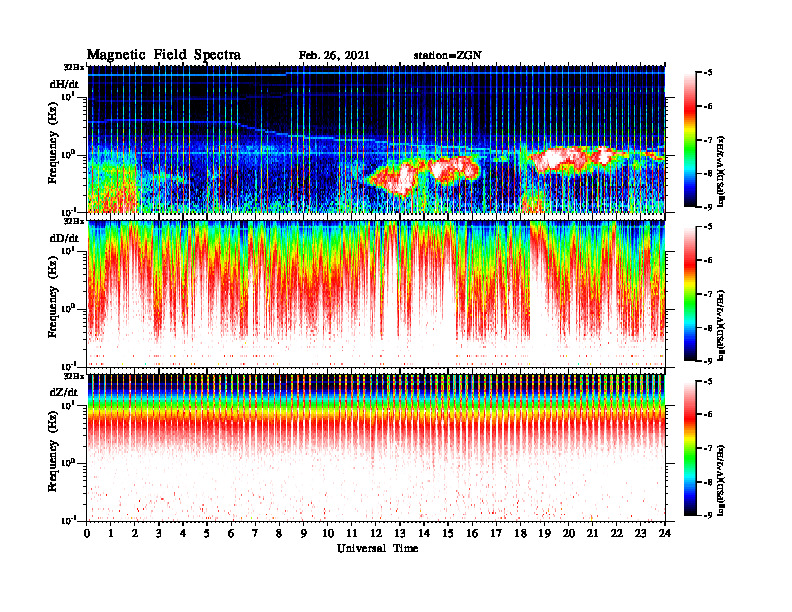Click log PSD unit label beside dD/dt color scale
The height and width of the screenshot is (612, 792).
pos(722,325)
